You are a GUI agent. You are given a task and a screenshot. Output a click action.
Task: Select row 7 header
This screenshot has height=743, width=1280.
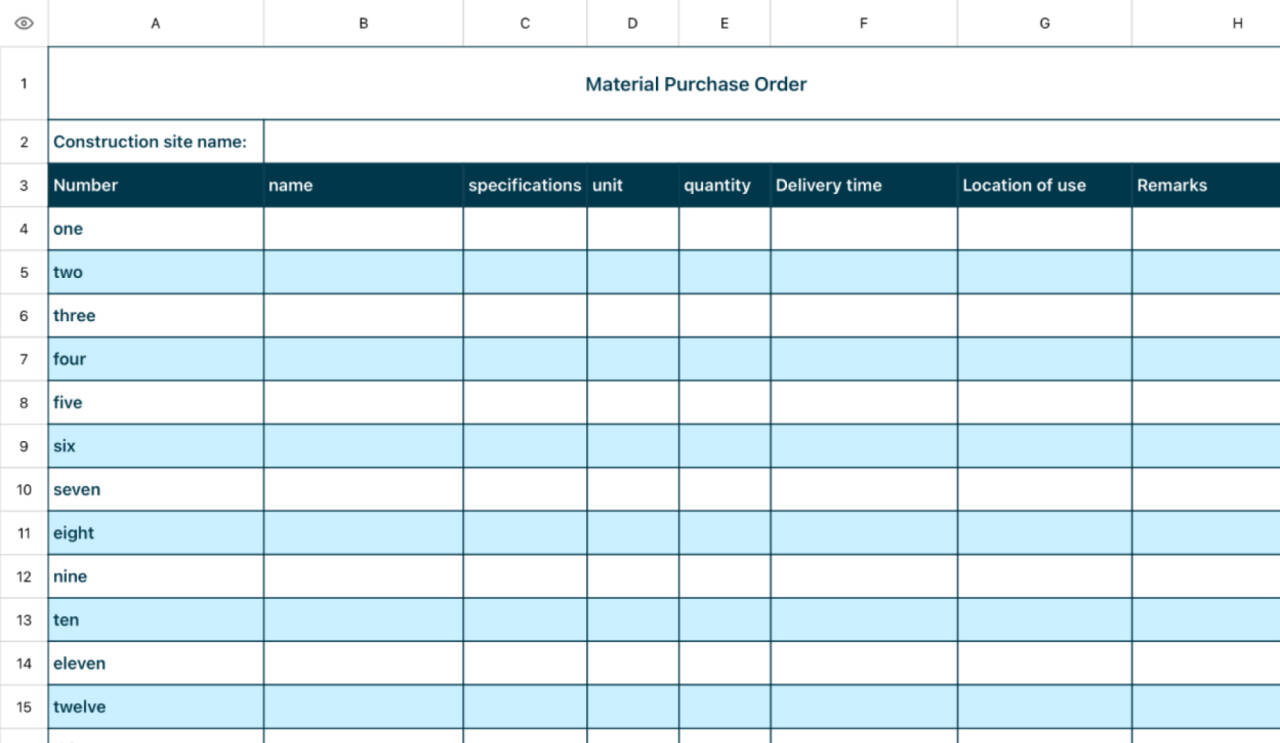click(x=24, y=359)
